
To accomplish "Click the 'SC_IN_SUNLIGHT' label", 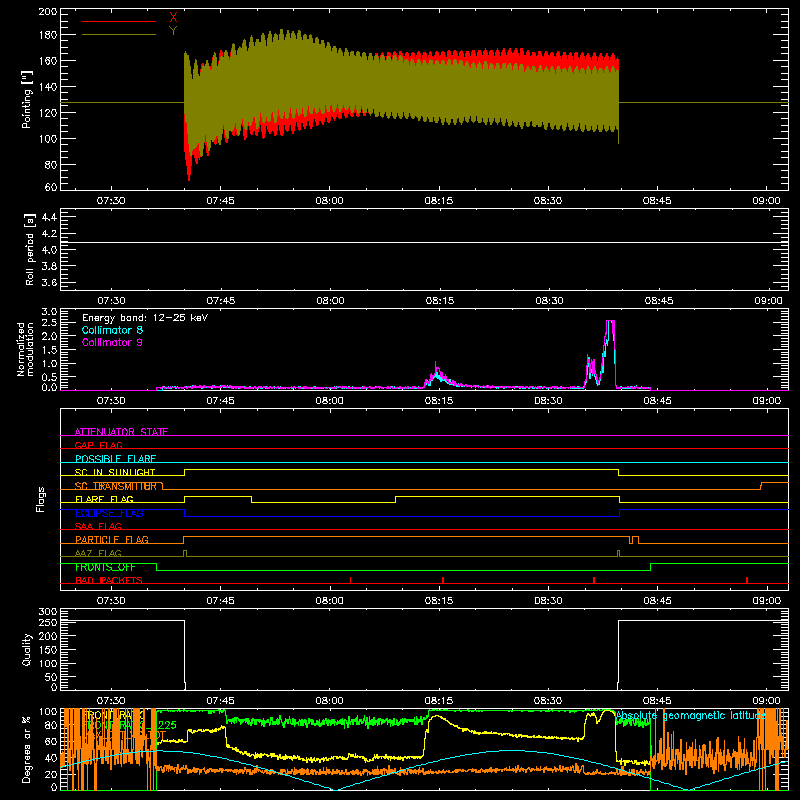I will click(115, 472).
